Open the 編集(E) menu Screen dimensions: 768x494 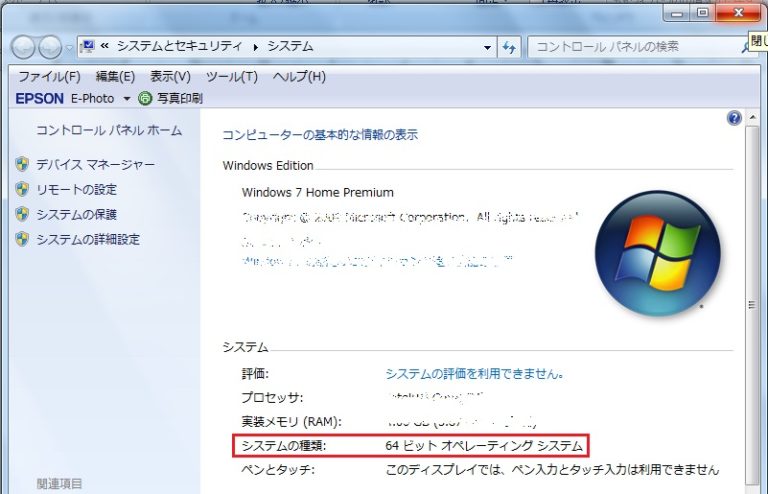click(115, 76)
